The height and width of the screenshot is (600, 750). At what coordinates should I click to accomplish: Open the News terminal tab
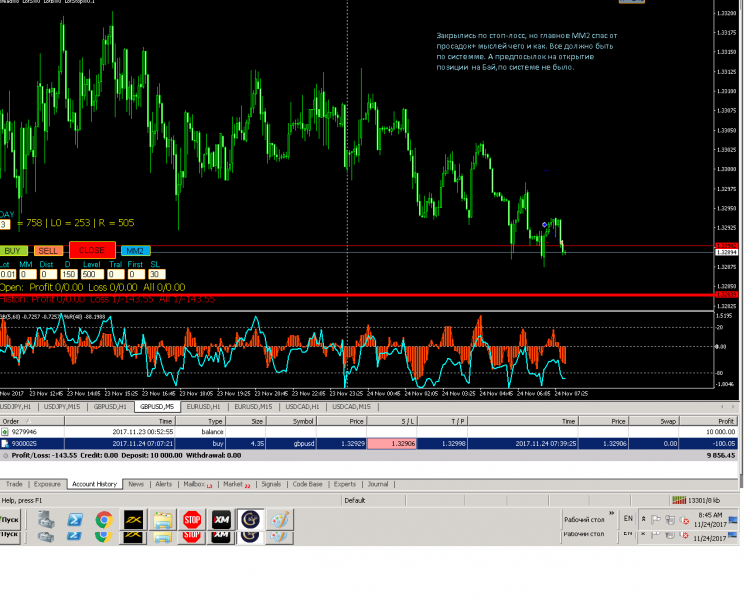click(x=136, y=484)
